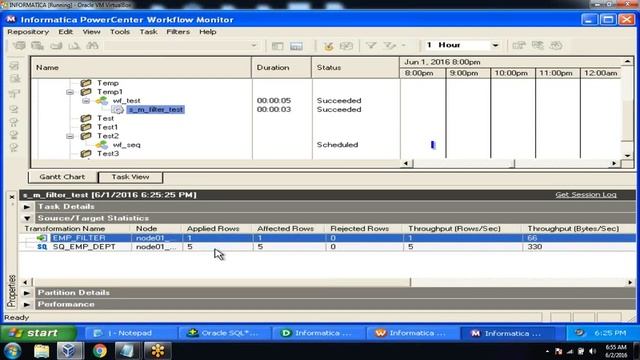Click the third toolbar icon before the binoculars
Screen dimensions: 640x360
(56, 45)
